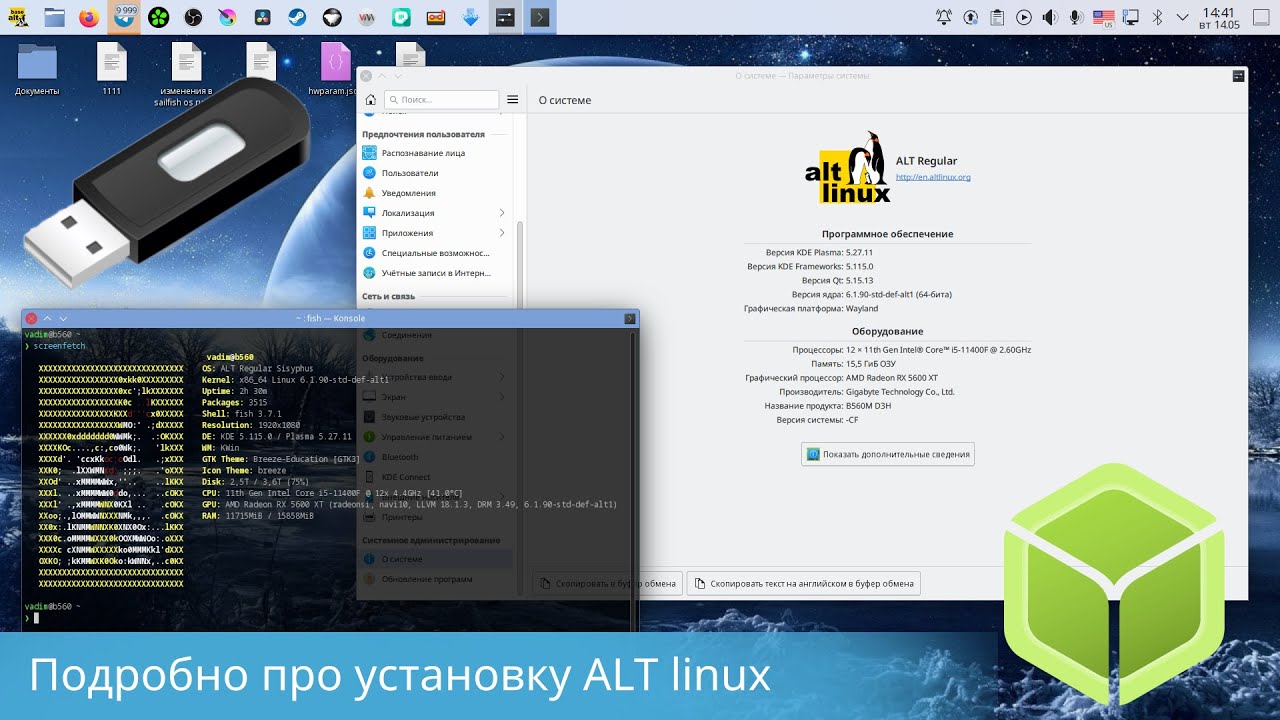Click Shell: fish 3.7.1 in Konsole
Screen dimensions: 1280x720
tap(241, 413)
